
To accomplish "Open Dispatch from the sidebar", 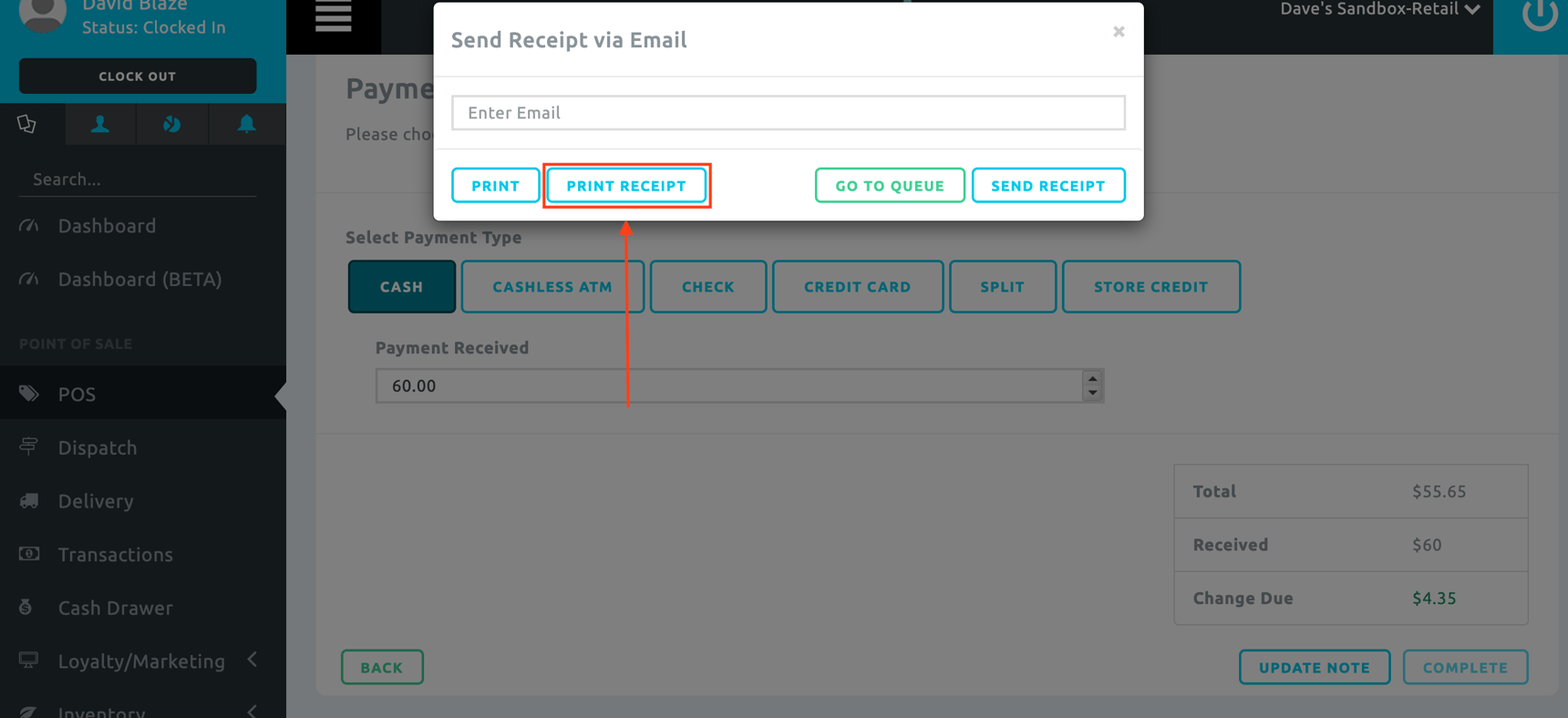I will tap(98, 447).
